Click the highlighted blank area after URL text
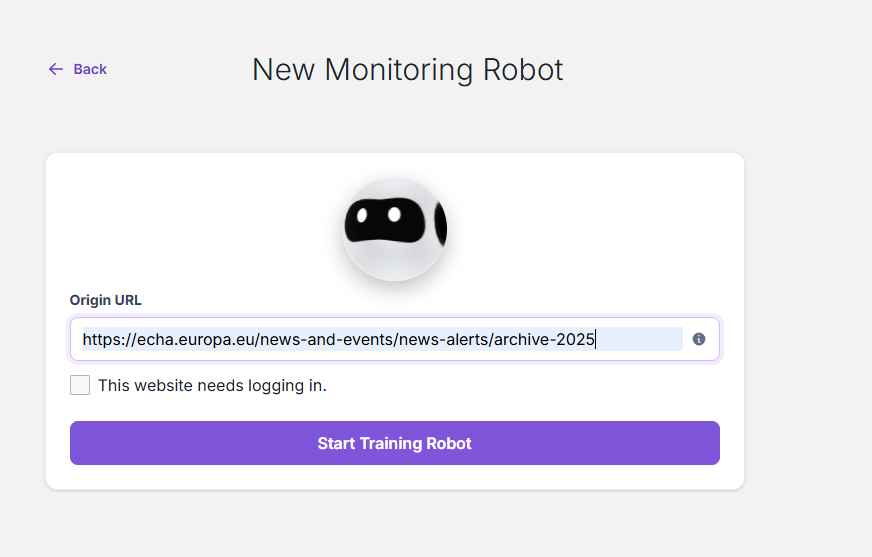The width and height of the screenshot is (872, 557). [x=640, y=339]
